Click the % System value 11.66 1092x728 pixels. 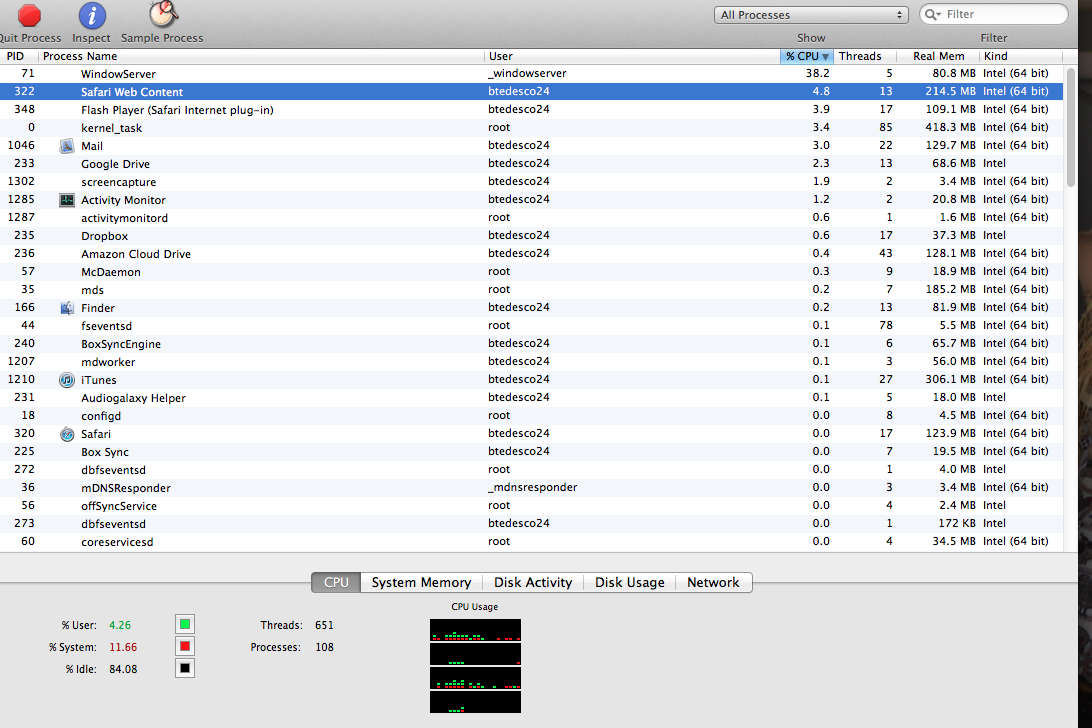(123, 647)
